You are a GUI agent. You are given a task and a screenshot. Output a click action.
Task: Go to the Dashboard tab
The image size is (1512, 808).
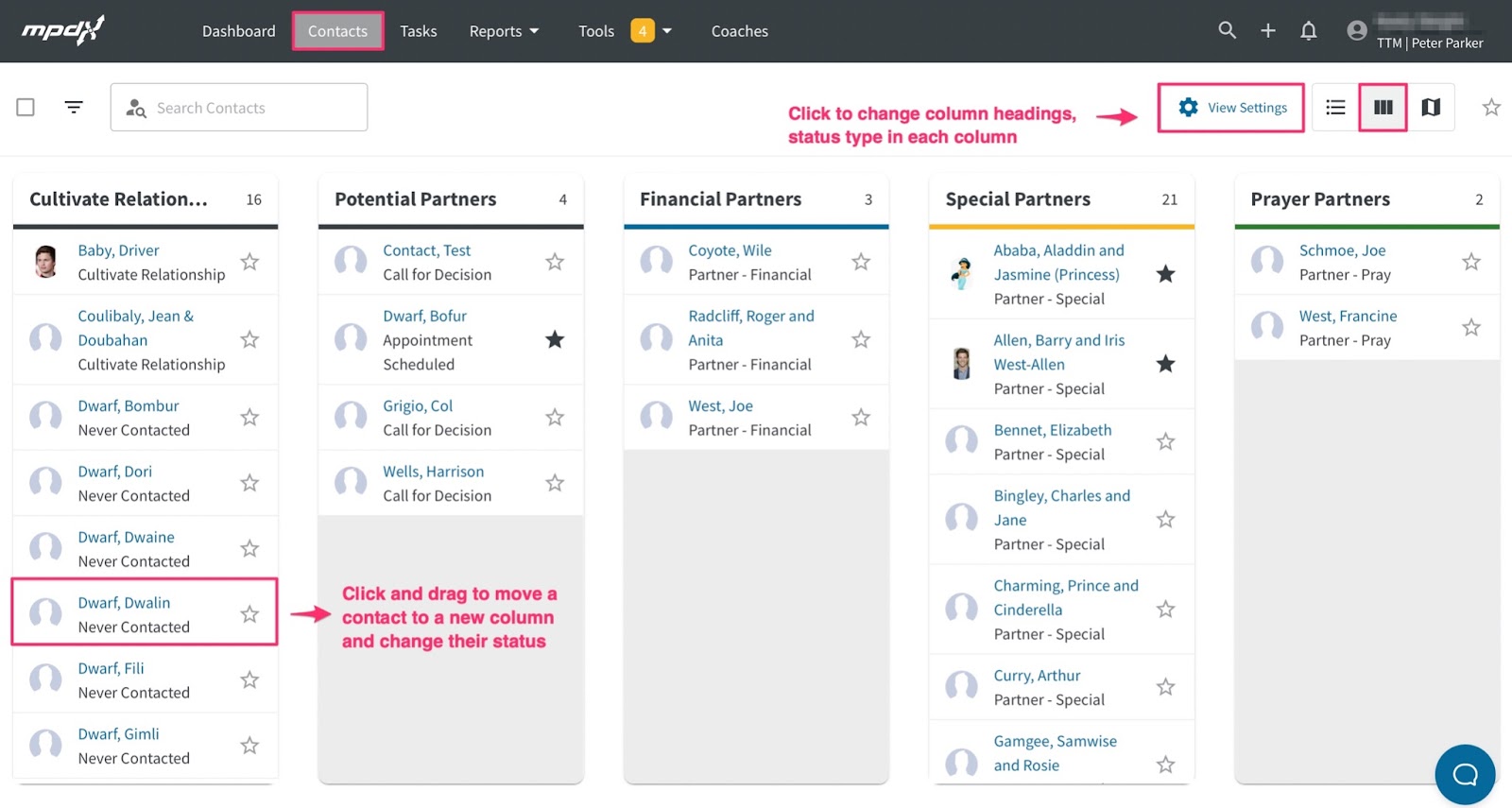tap(238, 31)
